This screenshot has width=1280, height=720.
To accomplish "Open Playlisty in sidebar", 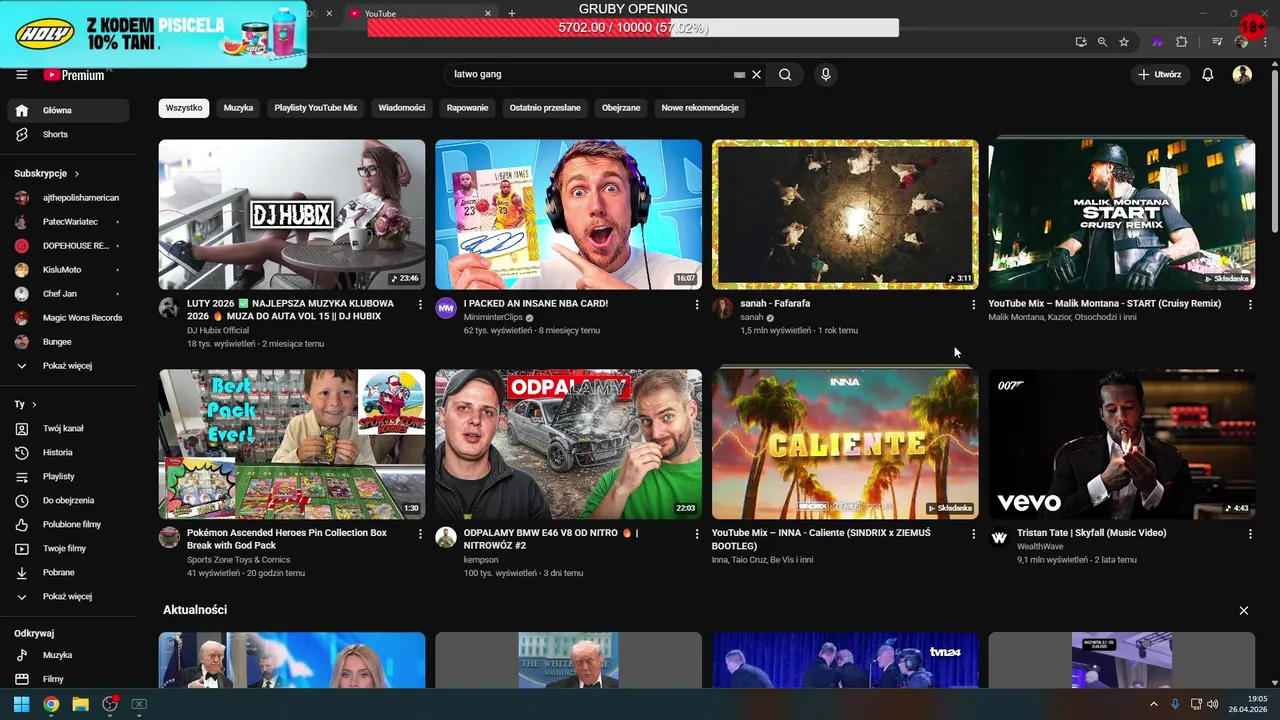I will (x=68, y=477).
